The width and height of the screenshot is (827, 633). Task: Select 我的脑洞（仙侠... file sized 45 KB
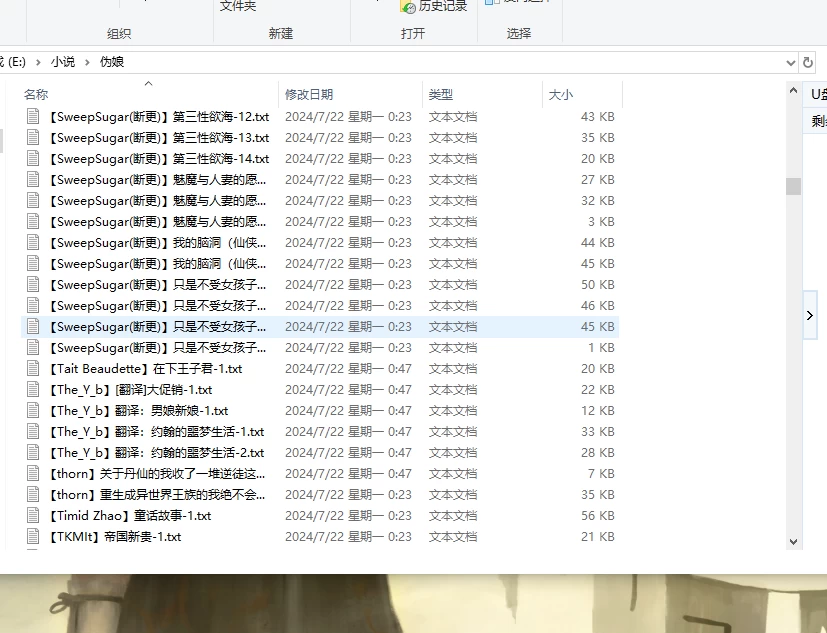pos(320,264)
